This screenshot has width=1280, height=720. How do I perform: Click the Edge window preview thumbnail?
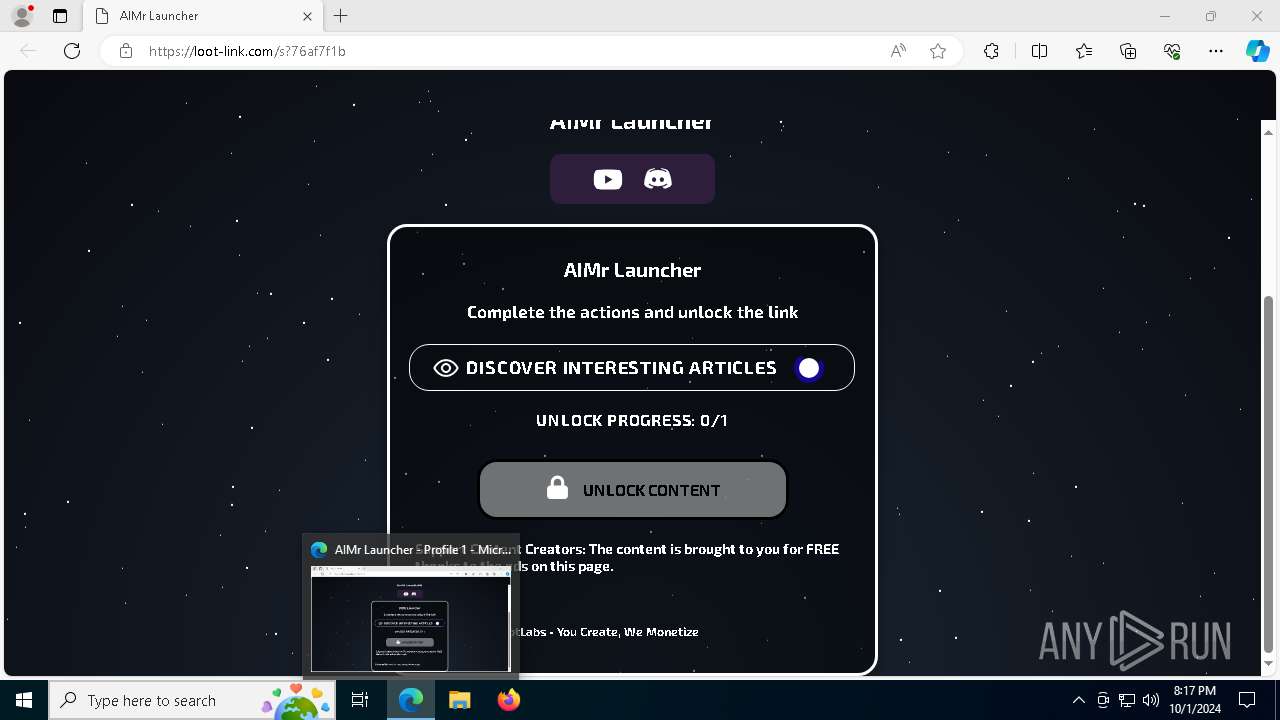tap(411, 619)
